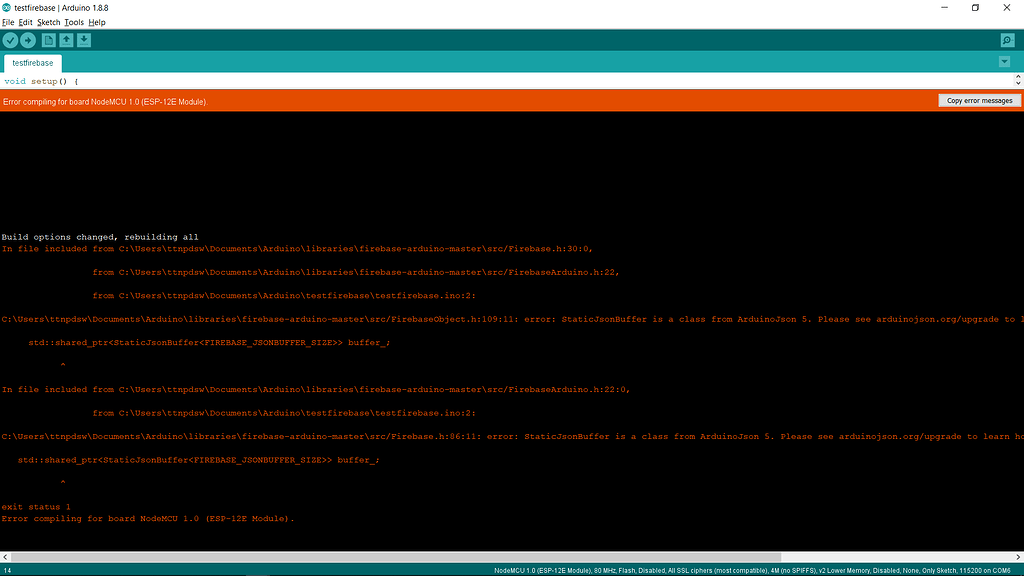This screenshot has height=576, width=1024.
Task: Click the Open sketch up-arrow icon
Action: point(66,40)
